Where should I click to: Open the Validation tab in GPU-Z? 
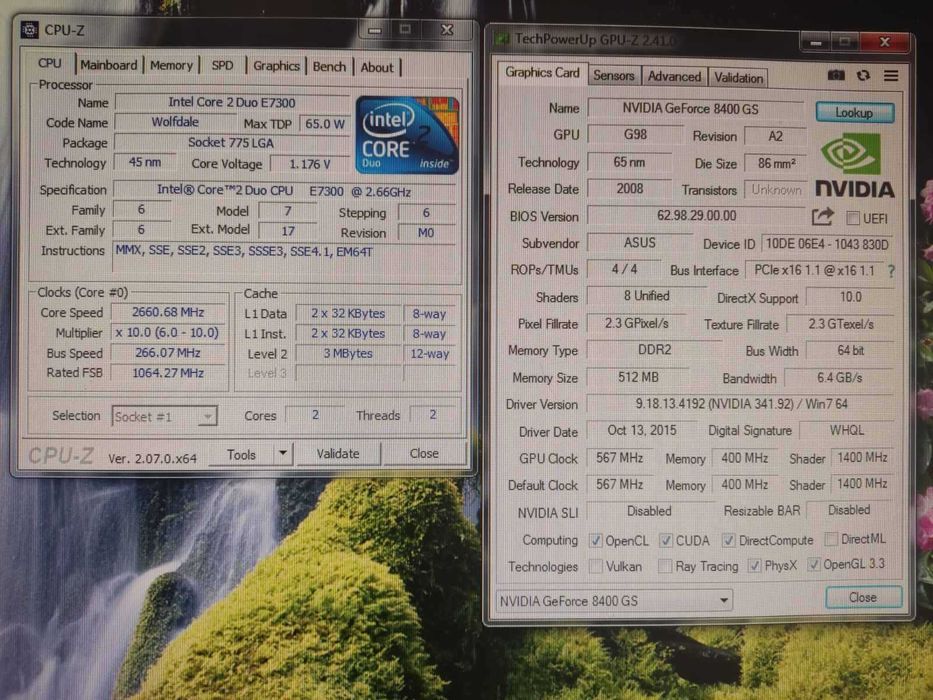738,77
